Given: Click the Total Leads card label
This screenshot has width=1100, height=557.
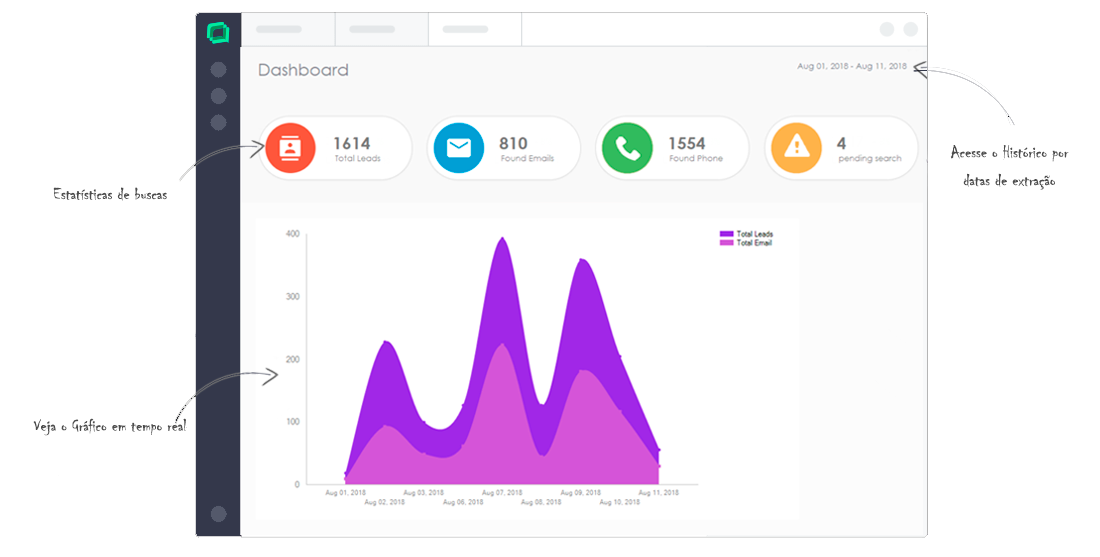Looking at the screenshot, I should [357, 159].
